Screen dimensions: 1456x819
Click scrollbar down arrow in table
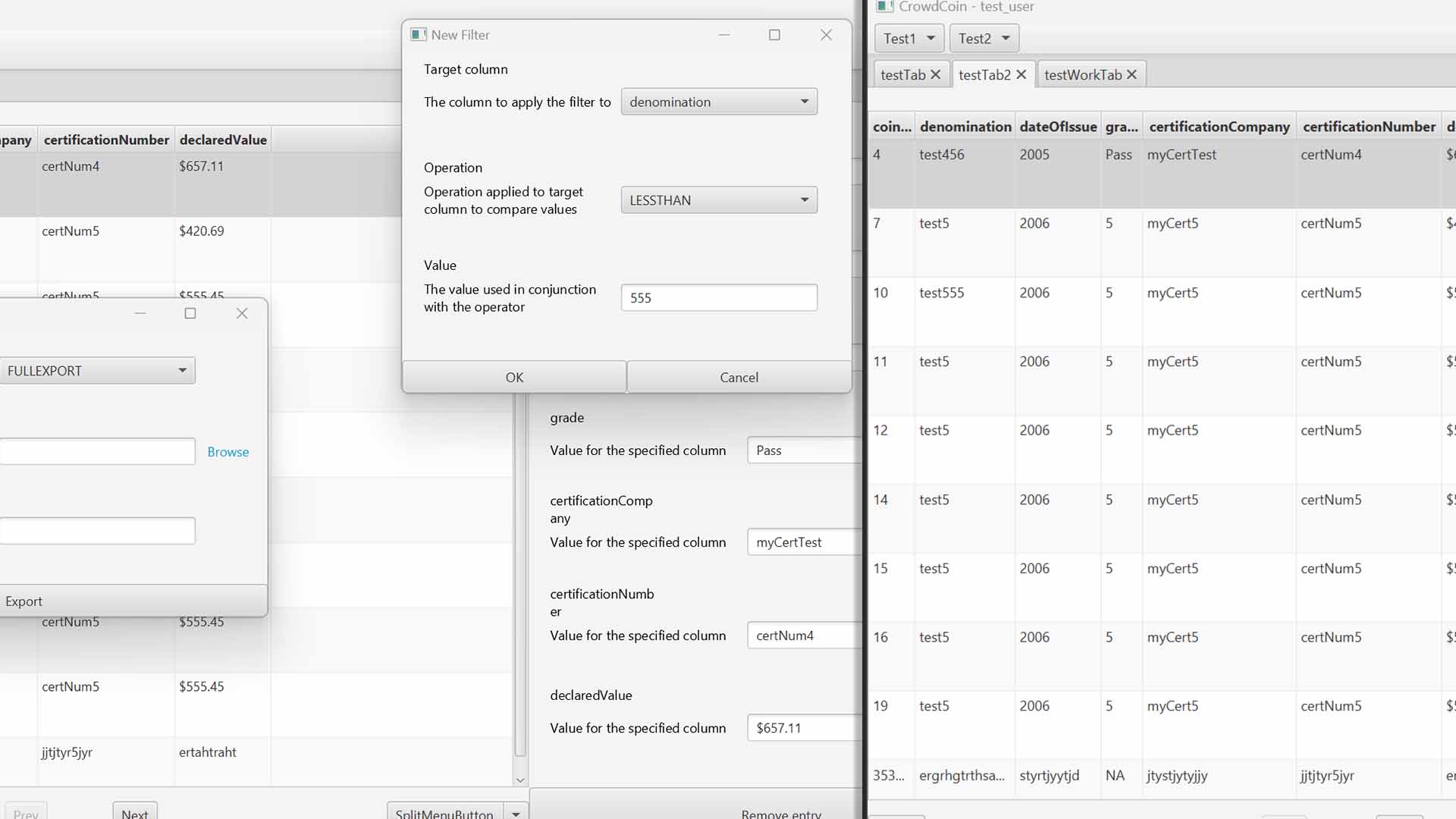(520, 780)
